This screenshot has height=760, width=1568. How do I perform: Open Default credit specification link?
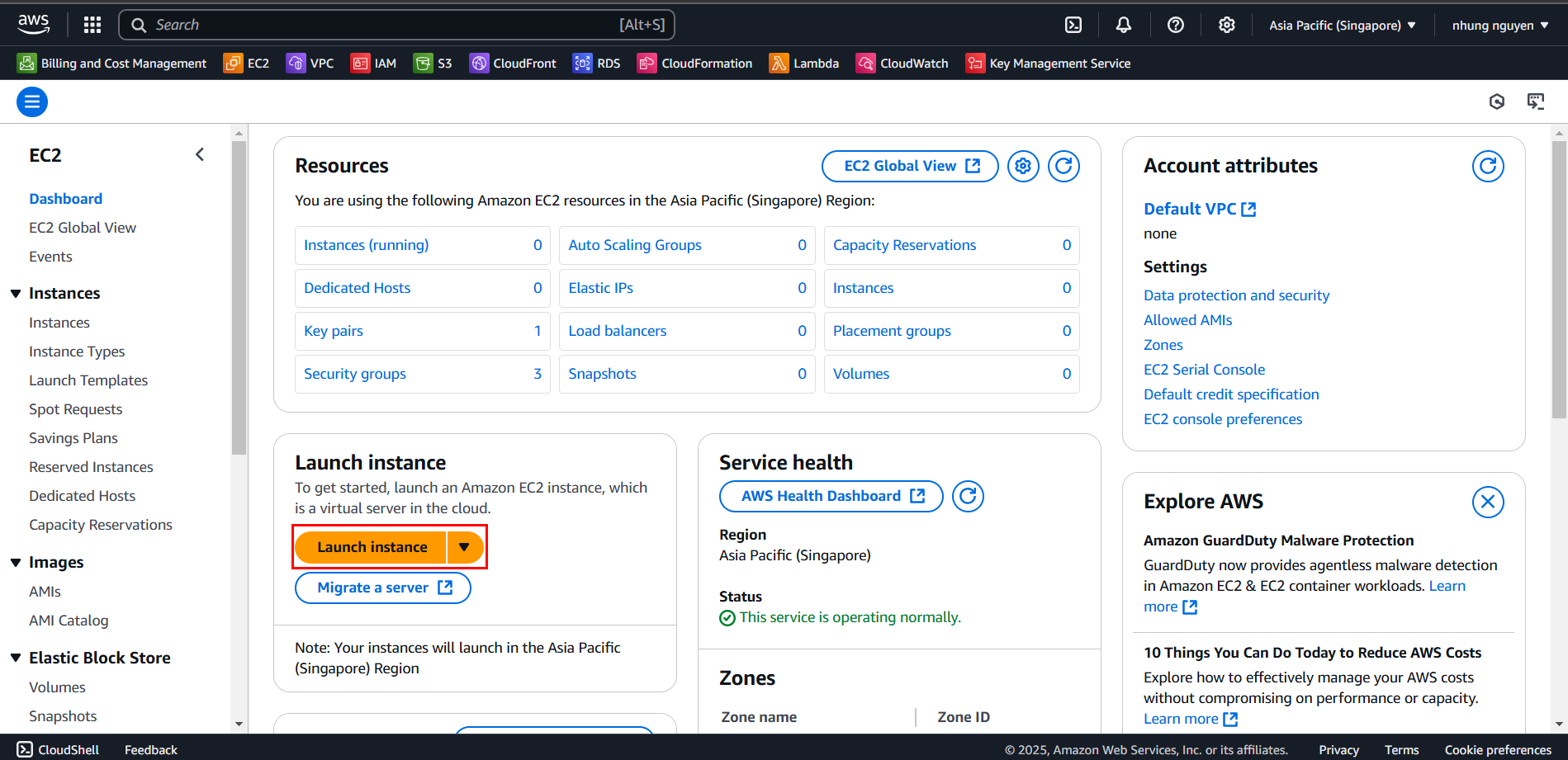coord(1231,394)
